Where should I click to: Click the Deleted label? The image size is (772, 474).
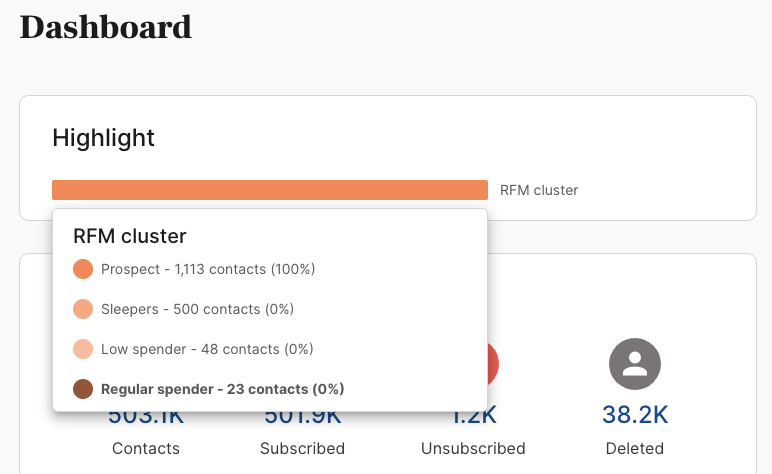[635, 448]
